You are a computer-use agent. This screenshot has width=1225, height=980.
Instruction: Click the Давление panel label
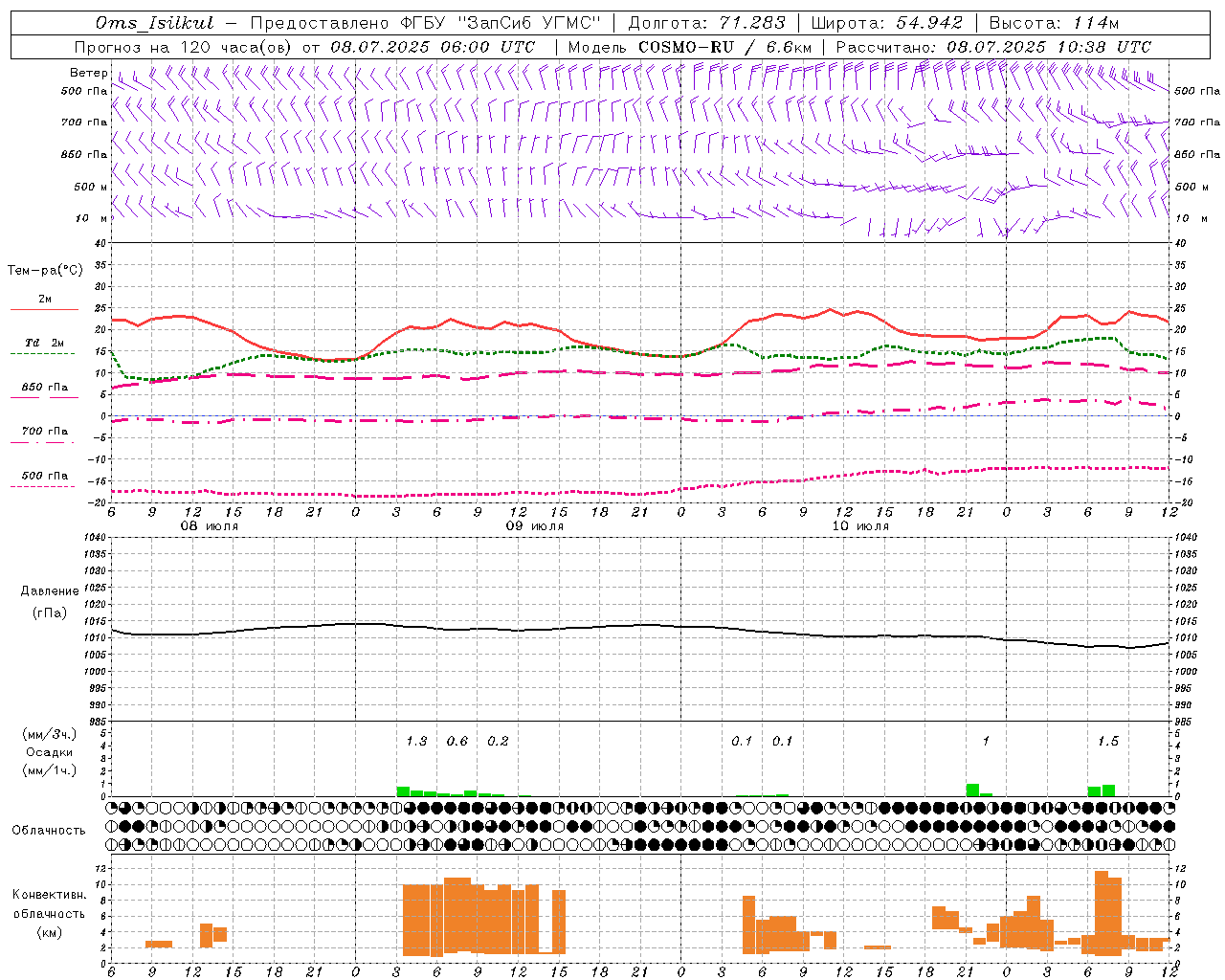pyautogui.click(x=50, y=591)
